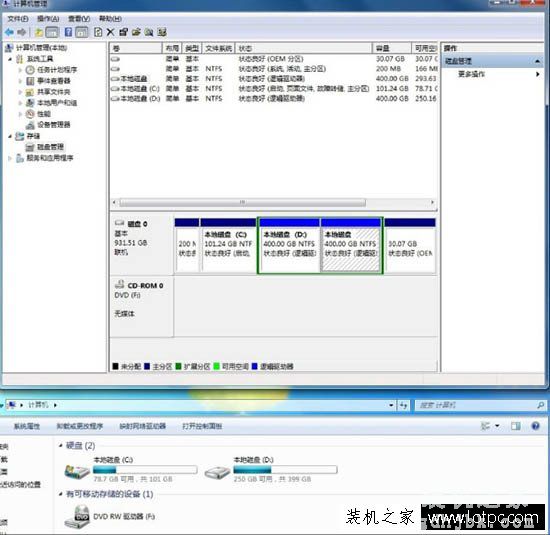550x535 pixels.
Task: Open 任务计划程序 in the tree
Action: coord(57,70)
